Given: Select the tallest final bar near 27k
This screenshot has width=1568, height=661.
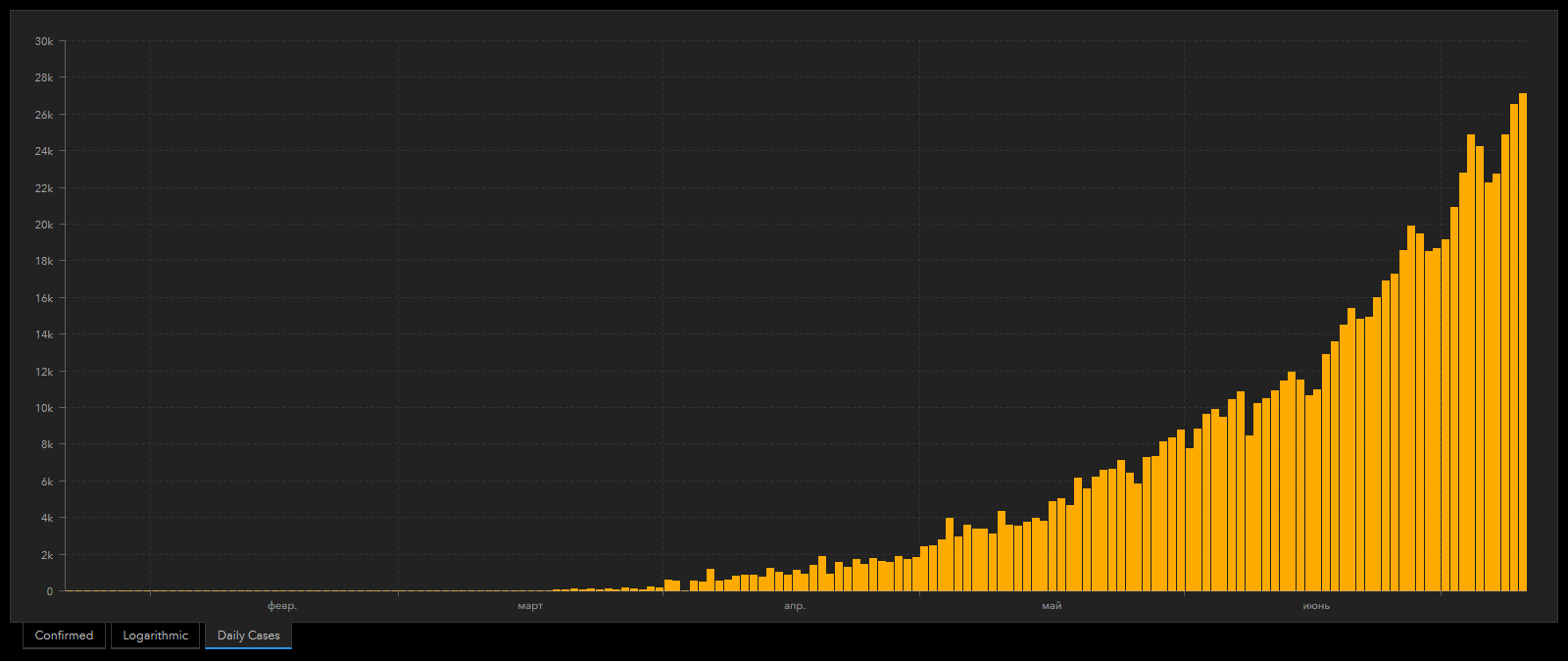Looking at the screenshot, I should coord(1523,342).
